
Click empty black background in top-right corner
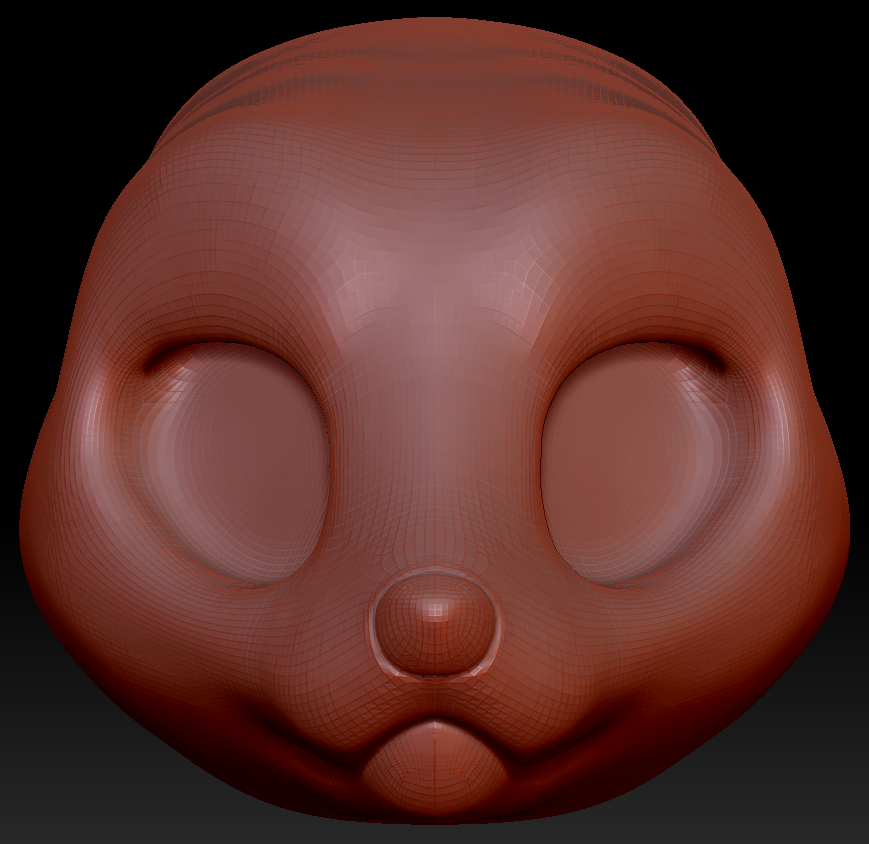point(830,40)
